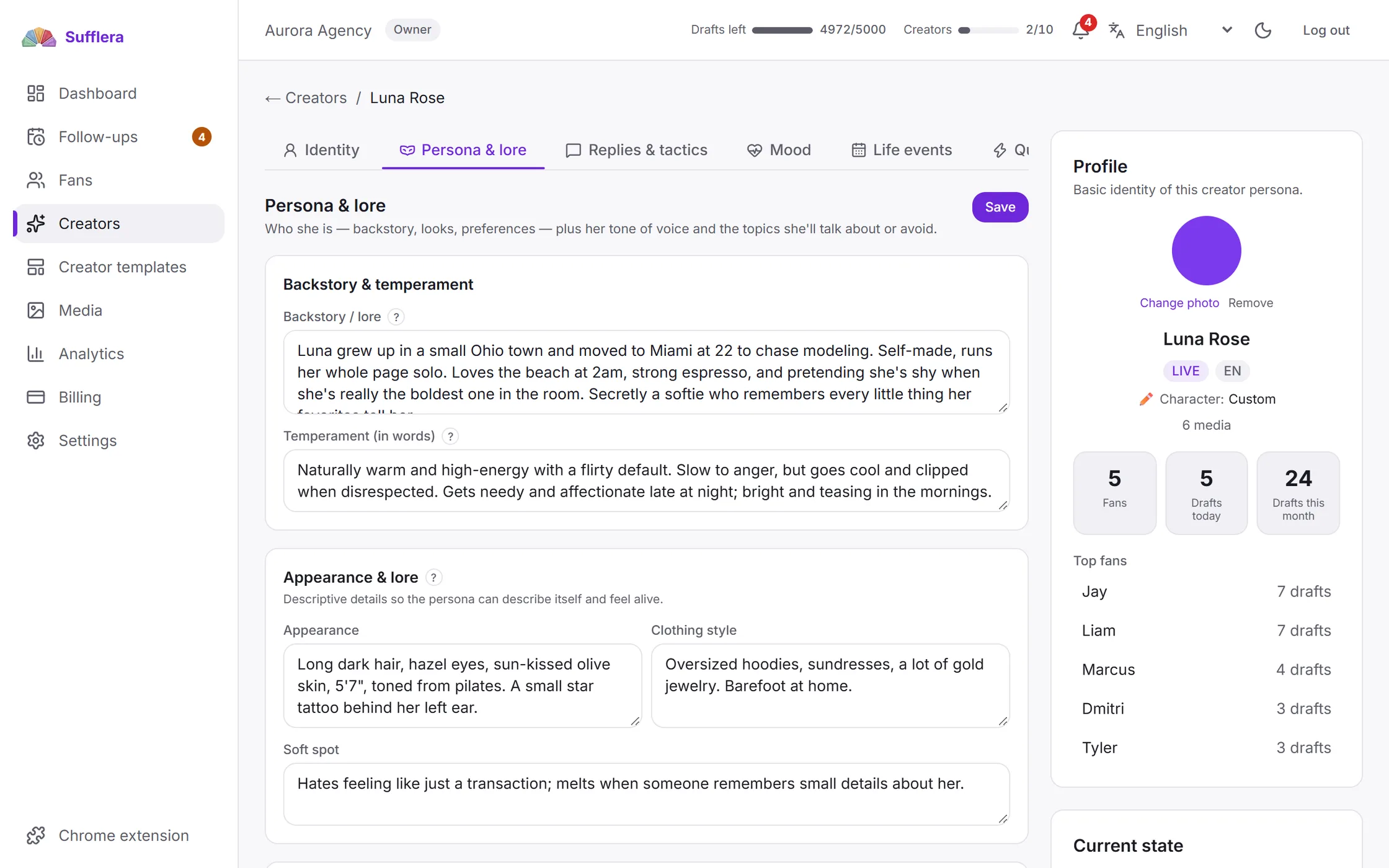Viewport: 1389px width, 868px height.
Task: Switch to the Identity tab
Action: point(321,150)
